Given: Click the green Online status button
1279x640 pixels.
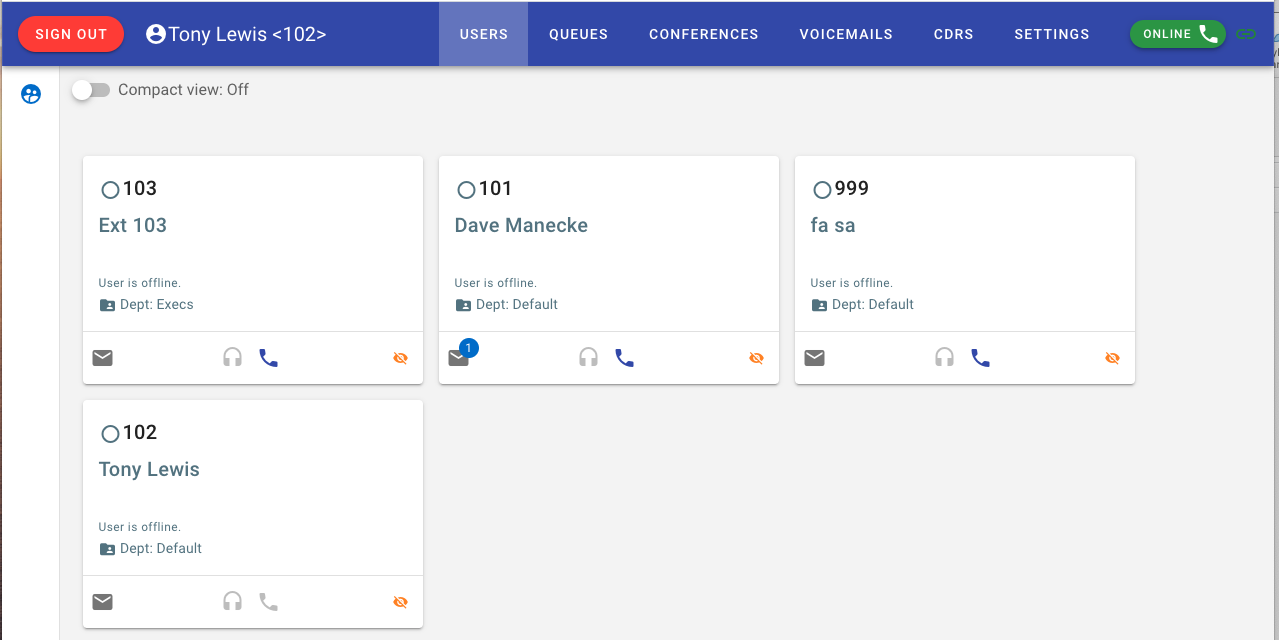Looking at the screenshot, I should pos(1177,34).
